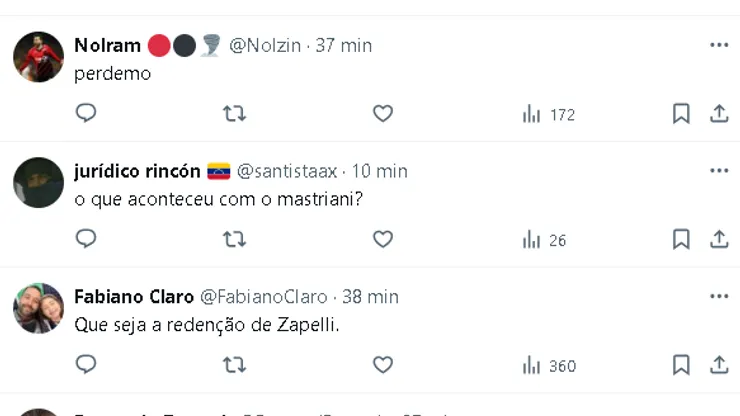This screenshot has width=740, height=416.
Task: Share Nolram's "perdemo" tweet
Action: click(x=719, y=114)
